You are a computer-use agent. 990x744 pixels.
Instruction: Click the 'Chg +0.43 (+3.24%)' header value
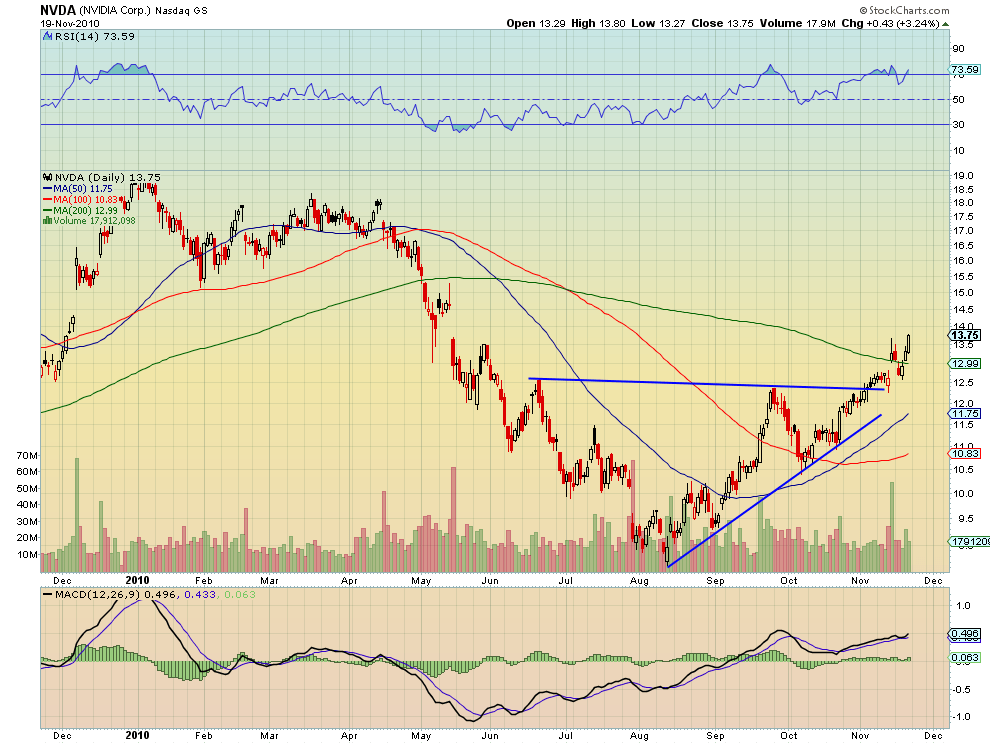point(890,23)
